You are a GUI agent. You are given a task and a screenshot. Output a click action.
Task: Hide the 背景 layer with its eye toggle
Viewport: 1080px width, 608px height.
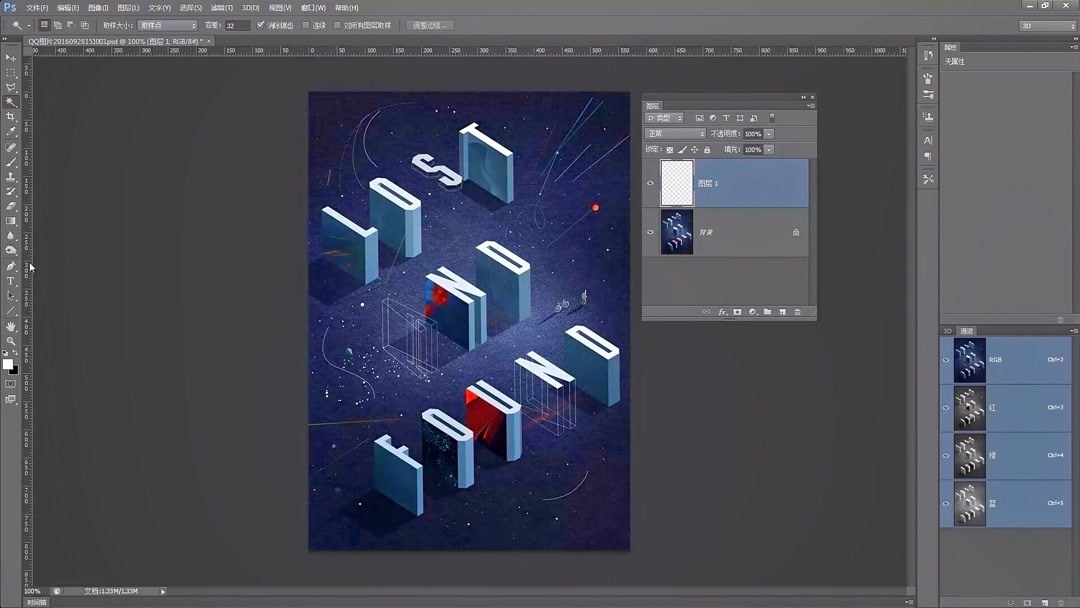650,233
